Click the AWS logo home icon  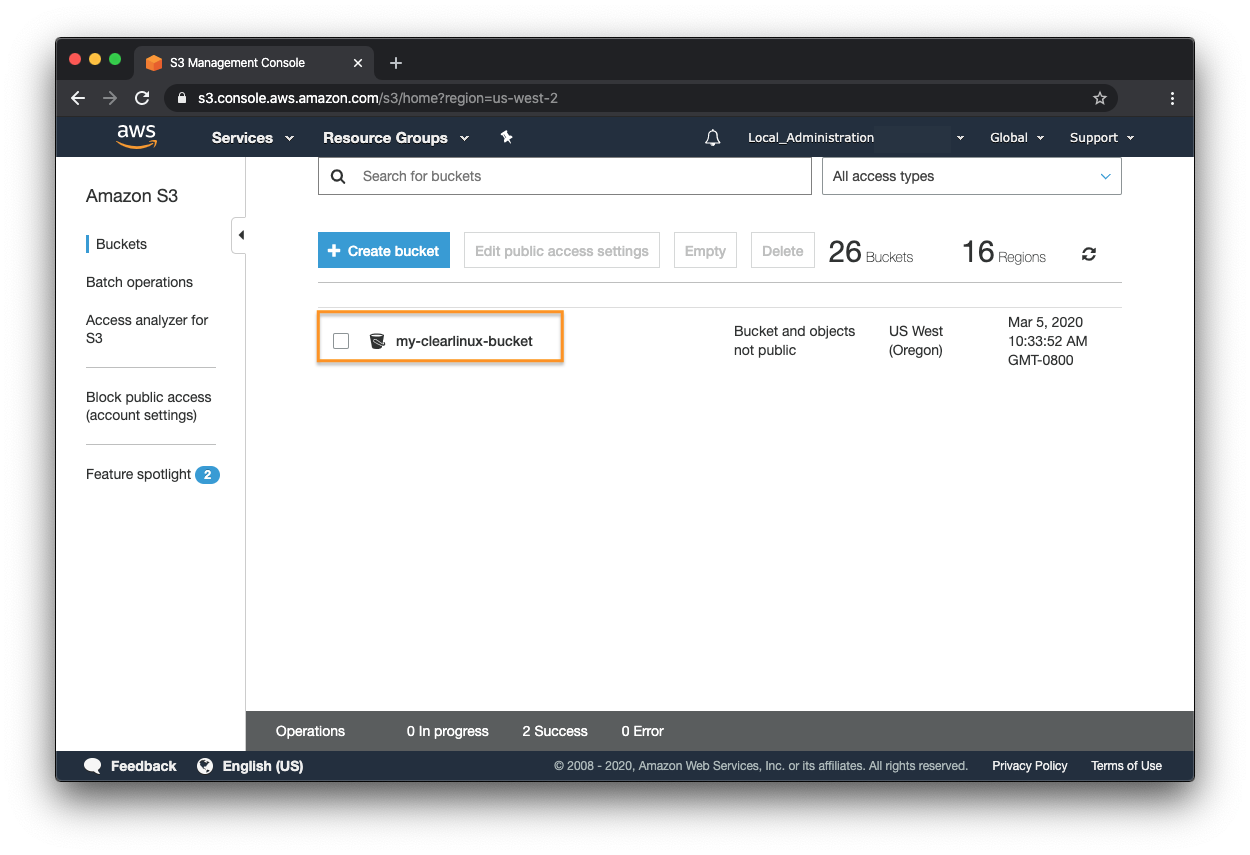pos(137,137)
